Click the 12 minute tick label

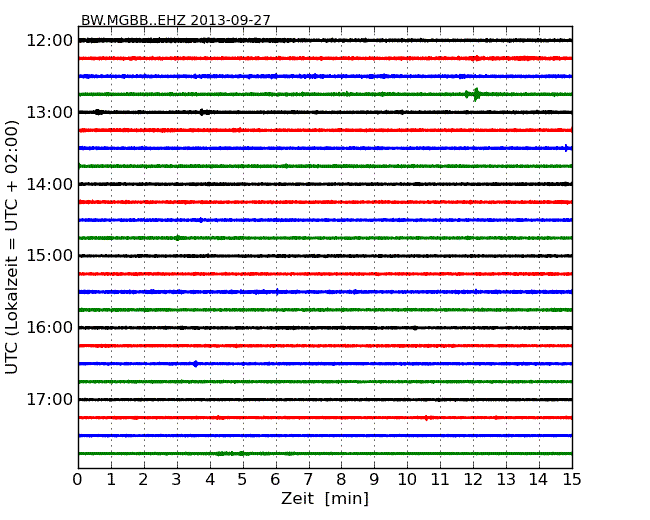pyautogui.click(x=473, y=480)
